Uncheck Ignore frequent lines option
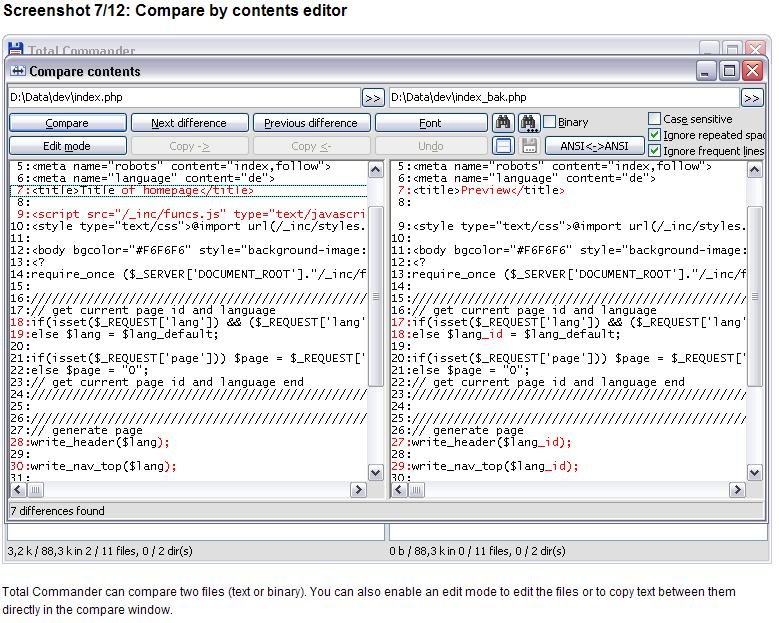The width and height of the screenshot is (779, 623). coord(654,151)
